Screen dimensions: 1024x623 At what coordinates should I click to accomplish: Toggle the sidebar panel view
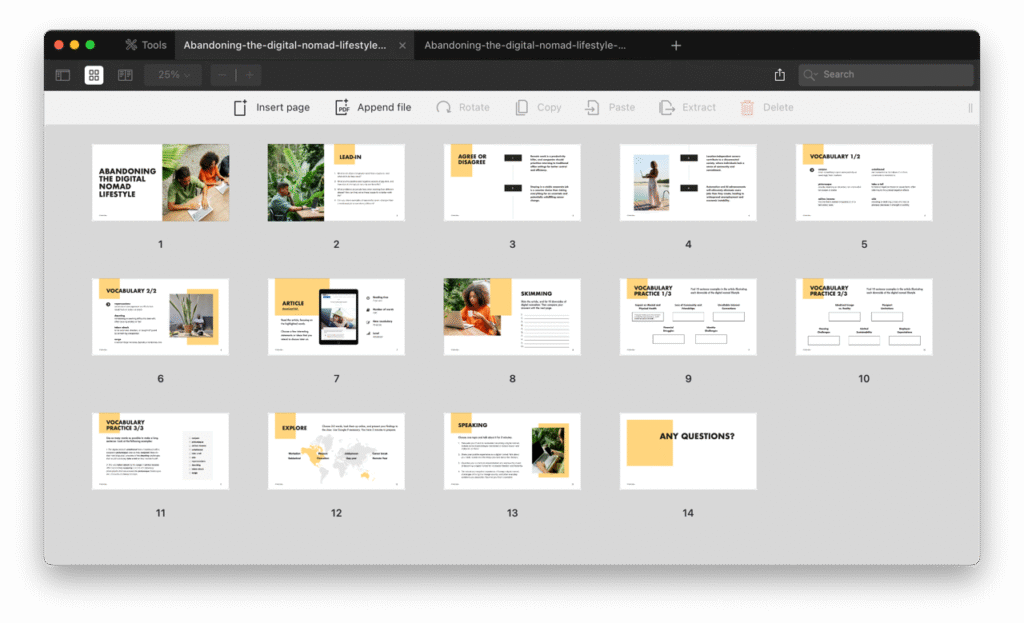point(62,75)
